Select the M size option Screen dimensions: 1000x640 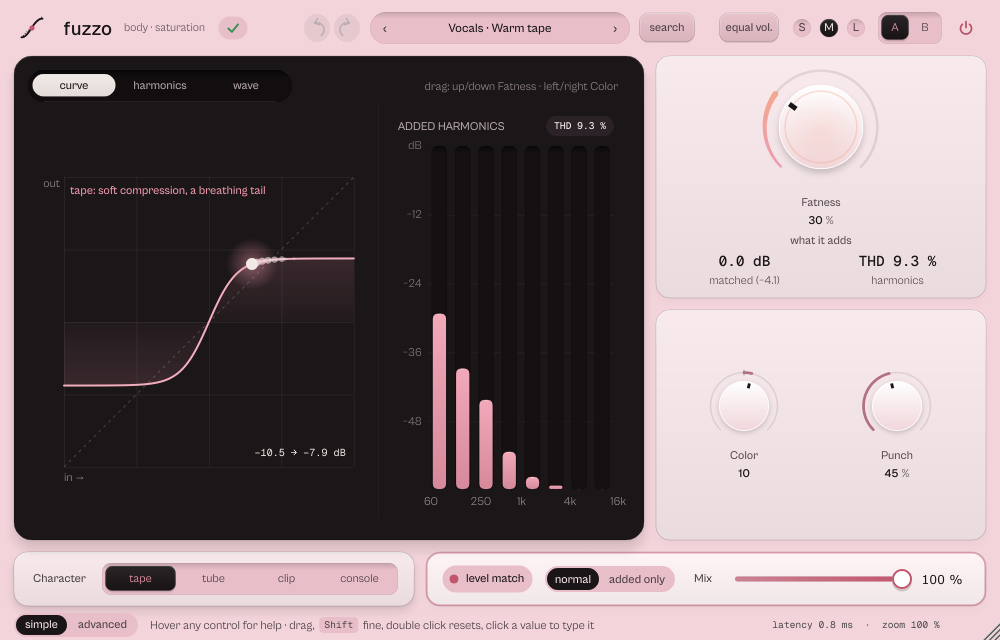coord(828,27)
